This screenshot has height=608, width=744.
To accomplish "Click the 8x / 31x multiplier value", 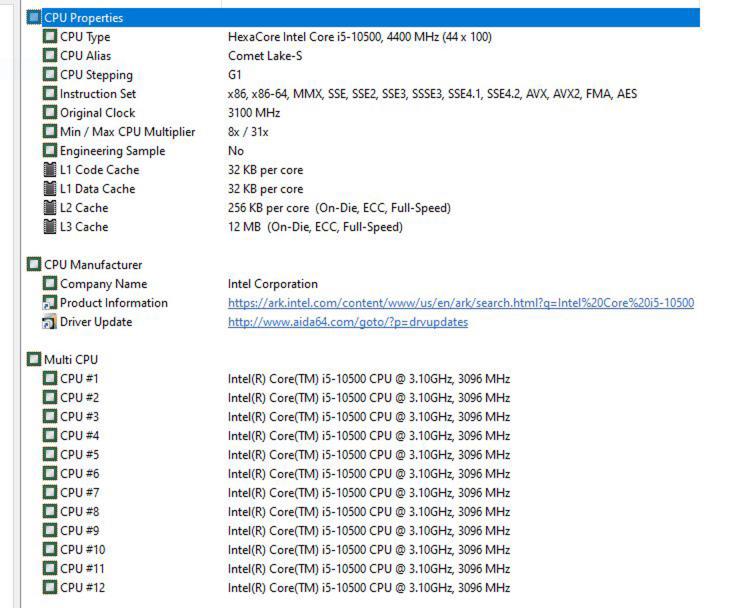I will pos(248,132).
